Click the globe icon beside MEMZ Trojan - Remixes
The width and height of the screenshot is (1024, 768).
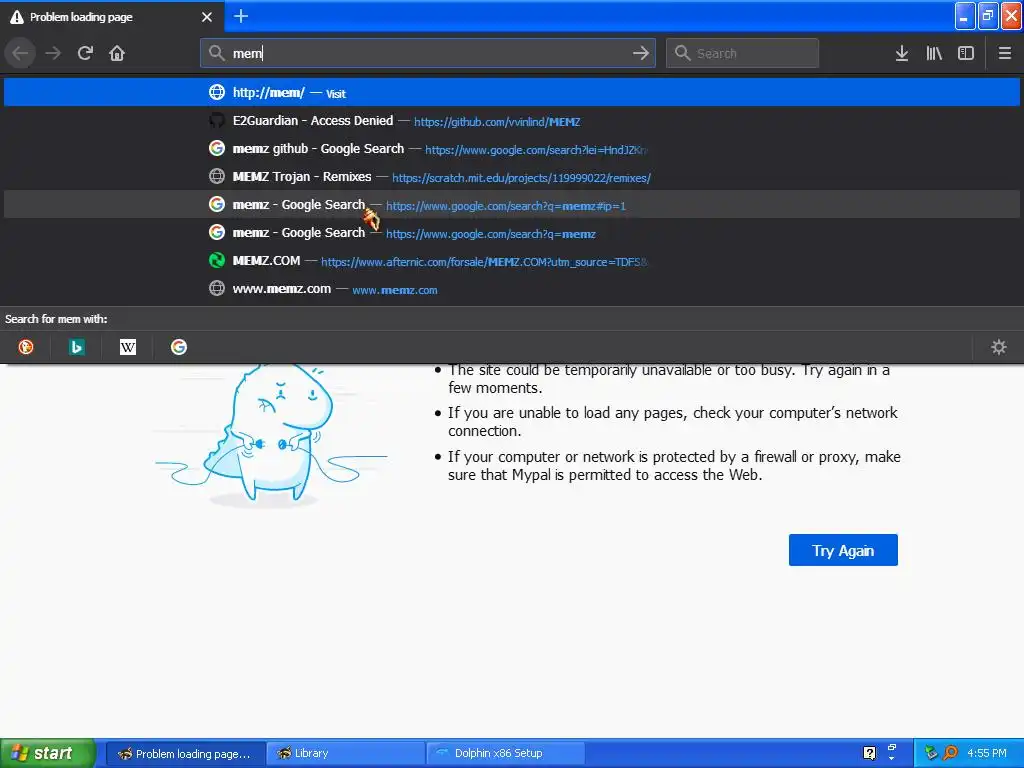[x=217, y=176]
